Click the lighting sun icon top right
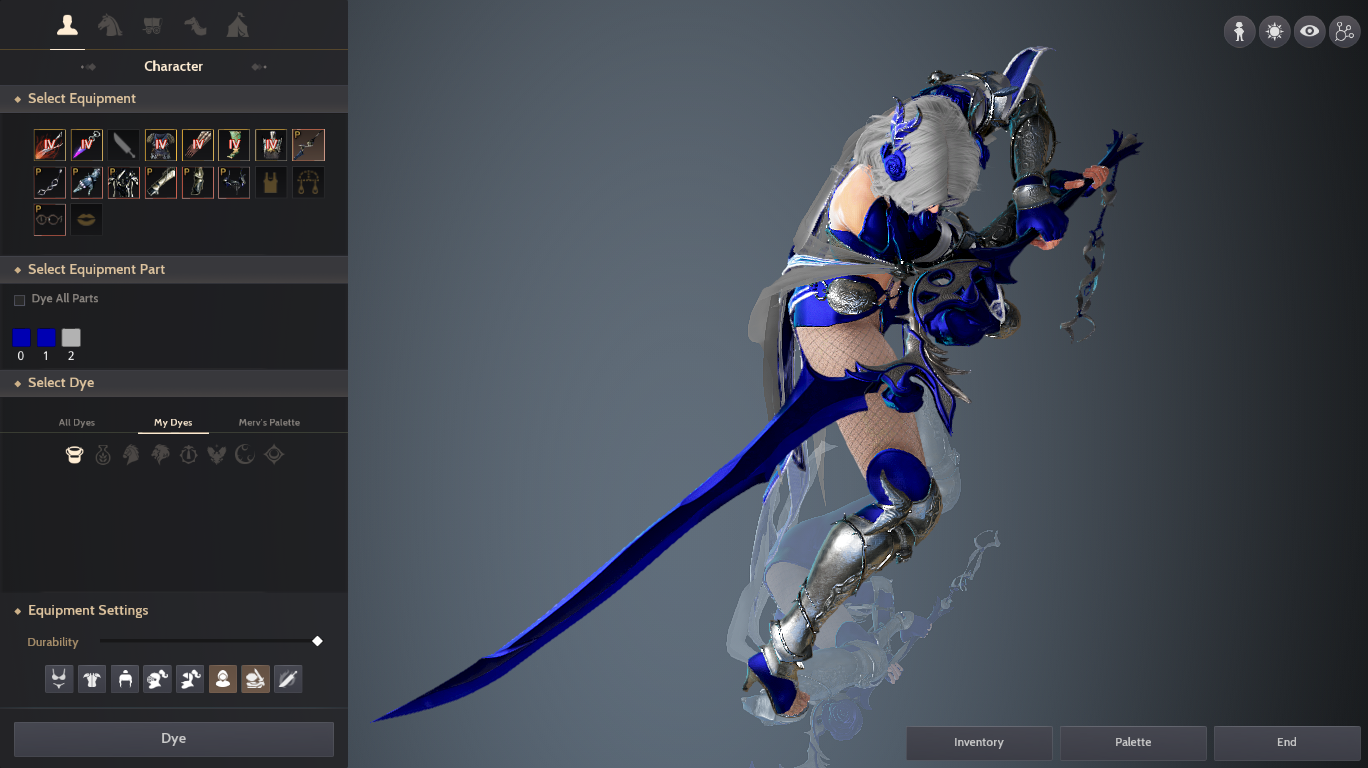Image resolution: width=1368 pixels, height=768 pixels. [1274, 31]
